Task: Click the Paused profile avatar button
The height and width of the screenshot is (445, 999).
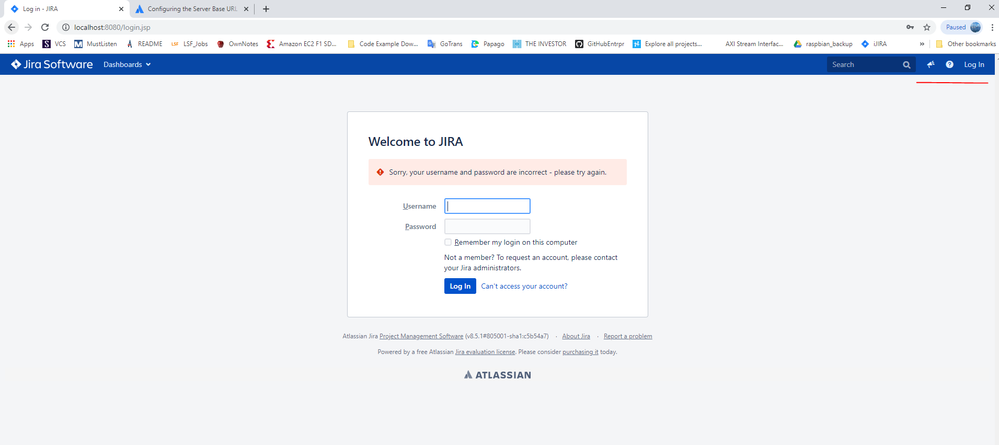Action: click(963, 27)
